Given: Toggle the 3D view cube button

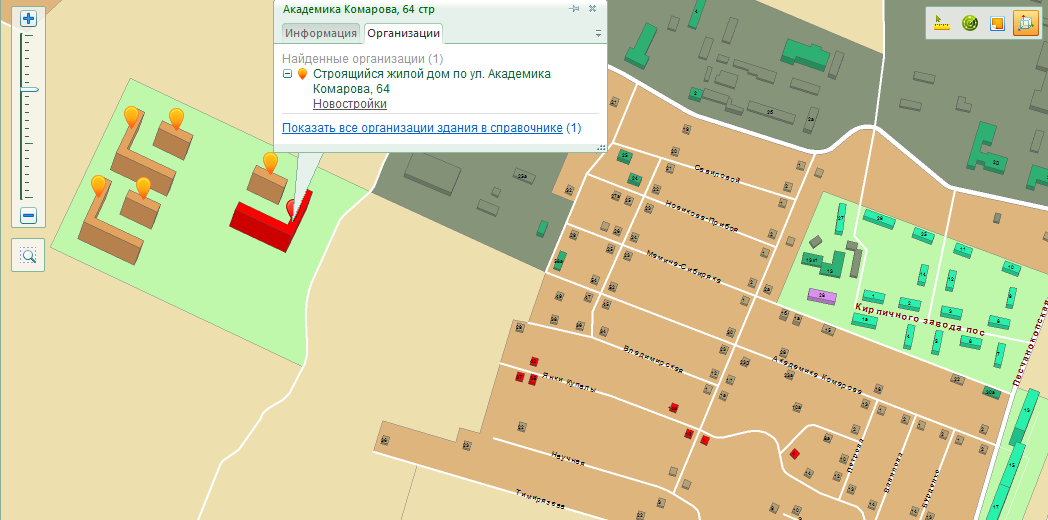Looking at the screenshot, I should [x=1025, y=23].
